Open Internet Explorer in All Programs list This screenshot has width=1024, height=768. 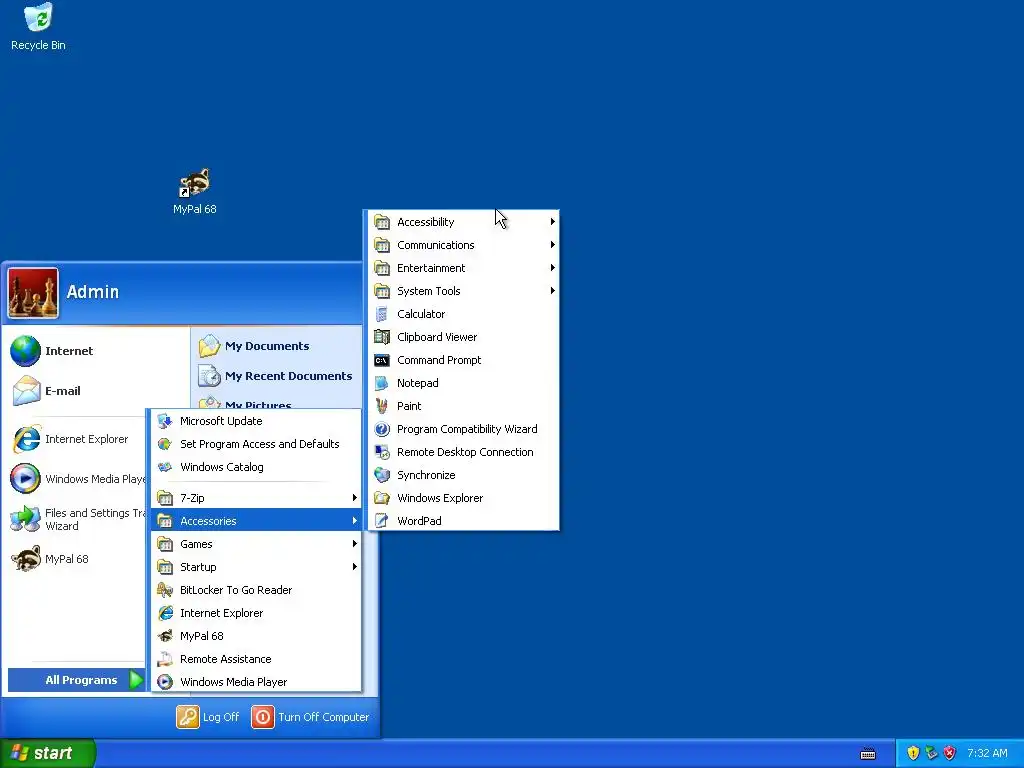click(256, 613)
